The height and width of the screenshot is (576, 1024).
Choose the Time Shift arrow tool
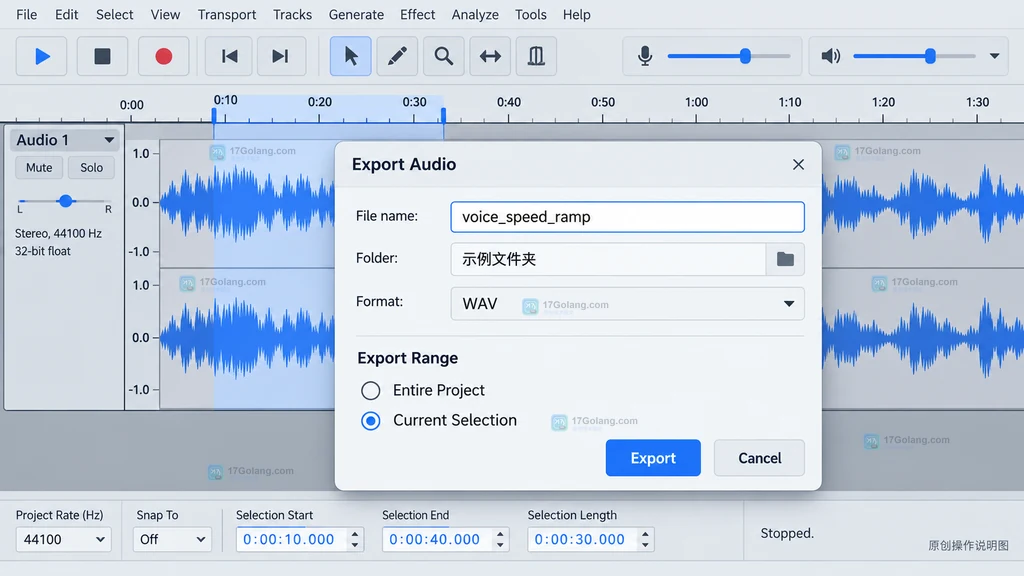[490, 56]
